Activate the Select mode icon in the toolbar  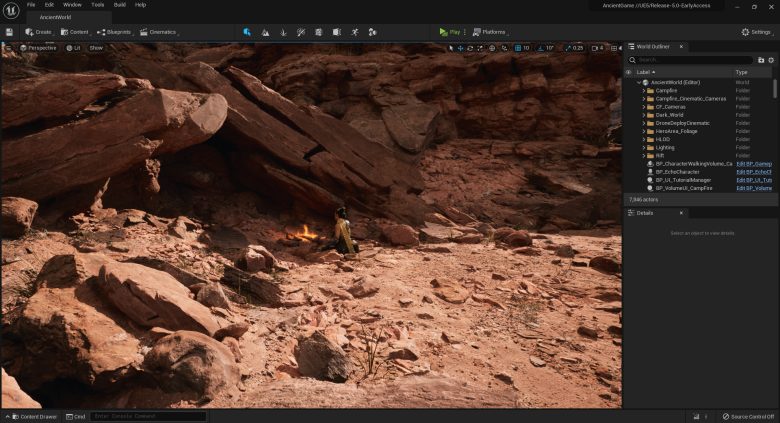(247, 32)
